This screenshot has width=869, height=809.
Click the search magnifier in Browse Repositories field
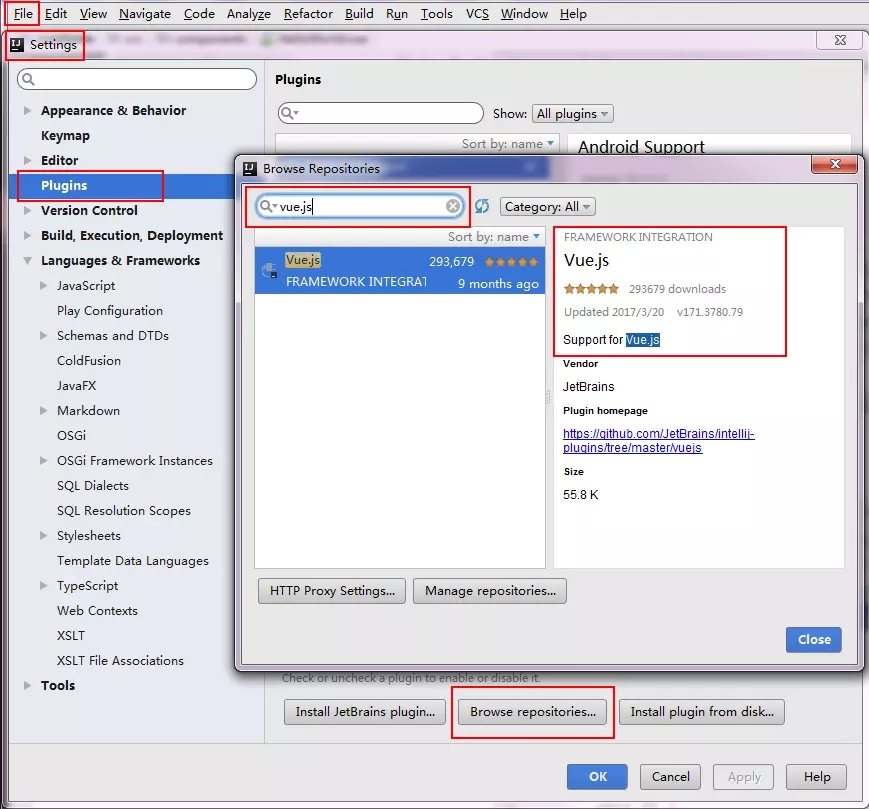(267, 206)
